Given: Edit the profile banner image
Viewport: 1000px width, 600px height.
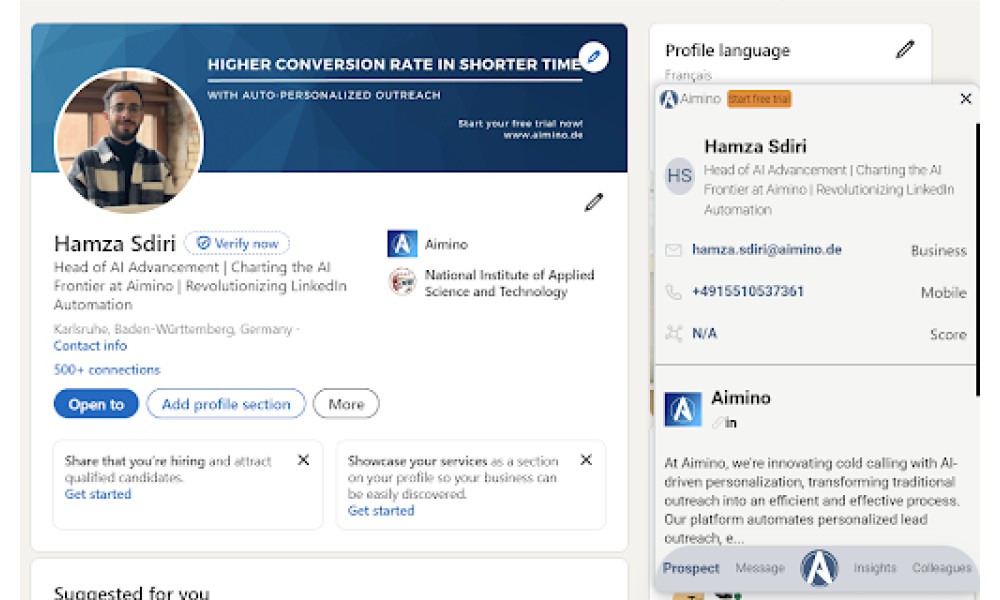Looking at the screenshot, I should coord(594,57).
